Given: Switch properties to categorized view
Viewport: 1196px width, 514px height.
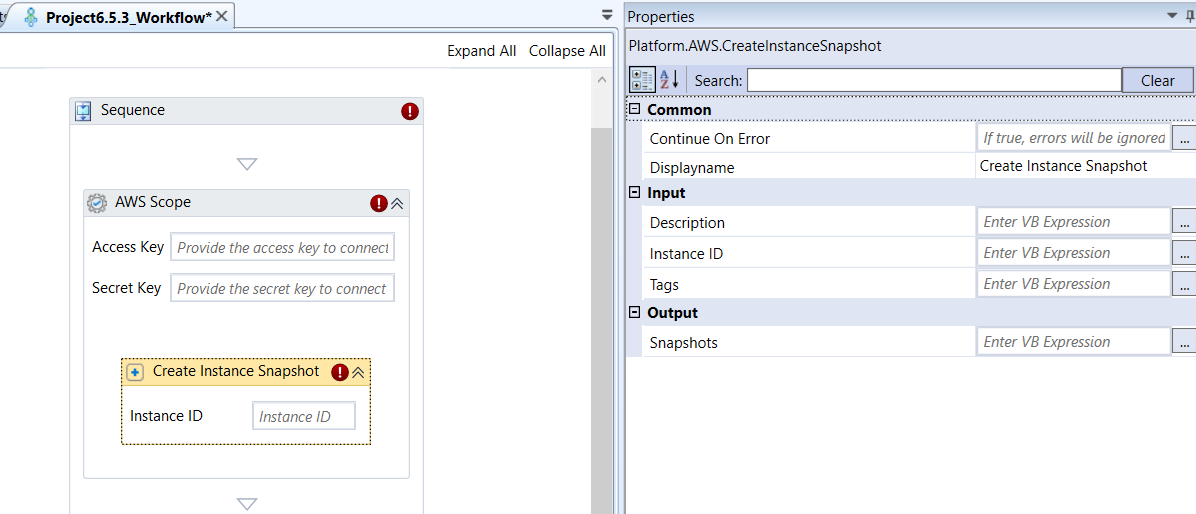Looking at the screenshot, I should click(x=641, y=80).
